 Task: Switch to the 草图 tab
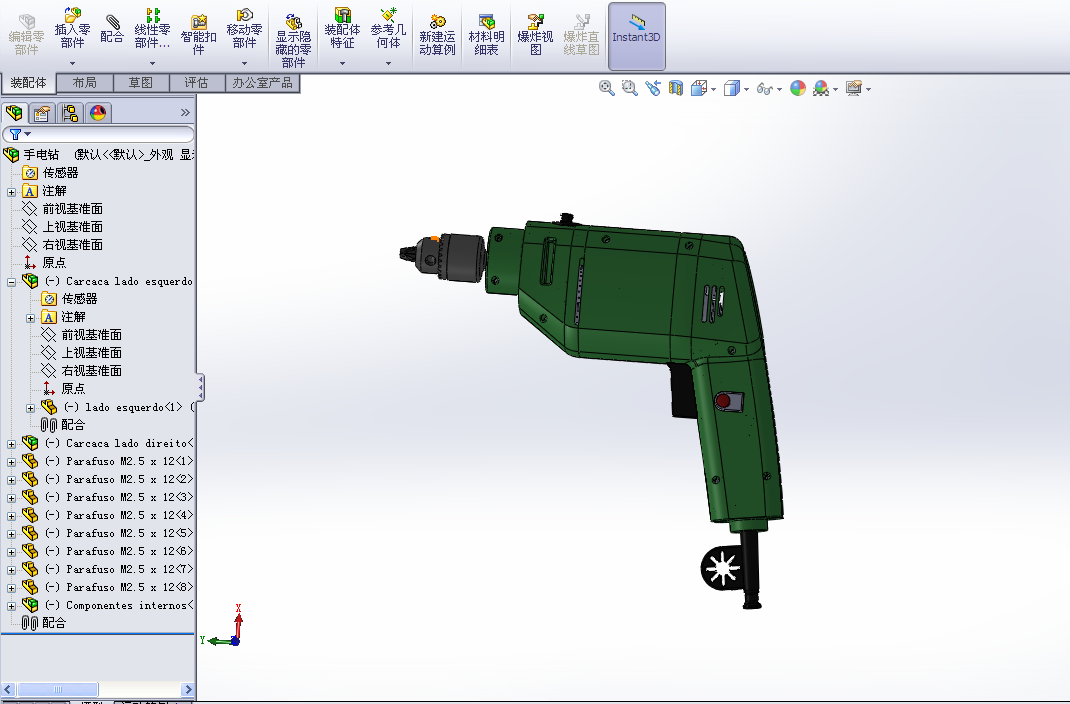141,83
